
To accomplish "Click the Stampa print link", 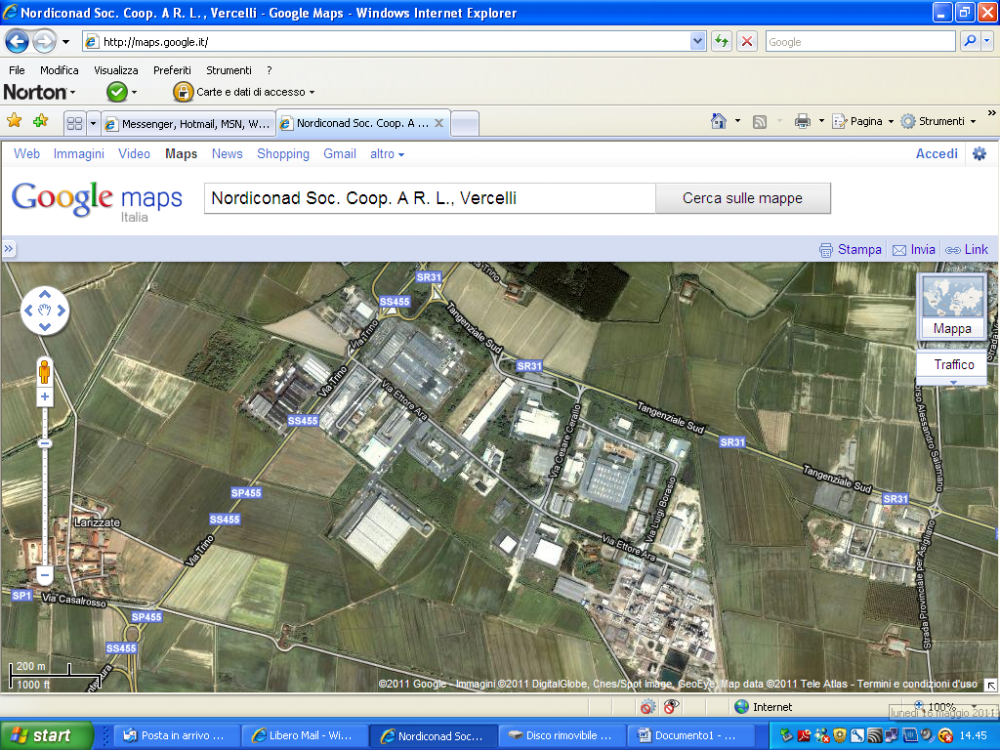I will click(850, 249).
